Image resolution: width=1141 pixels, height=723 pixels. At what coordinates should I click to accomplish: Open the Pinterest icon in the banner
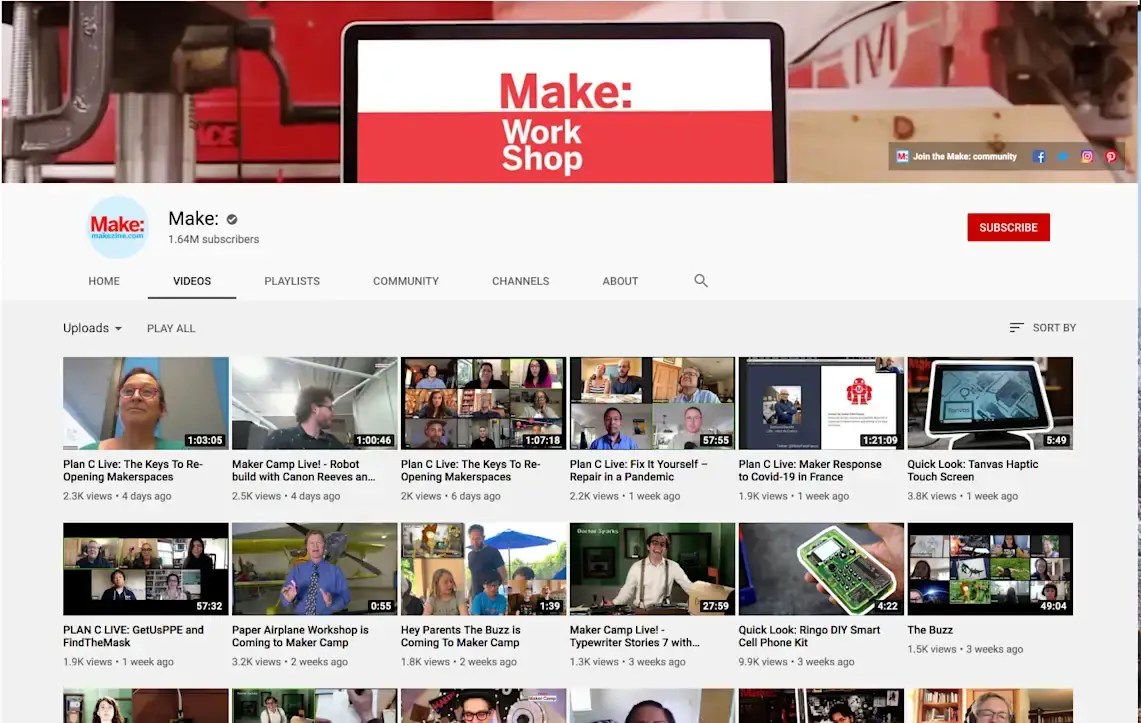point(1110,156)
